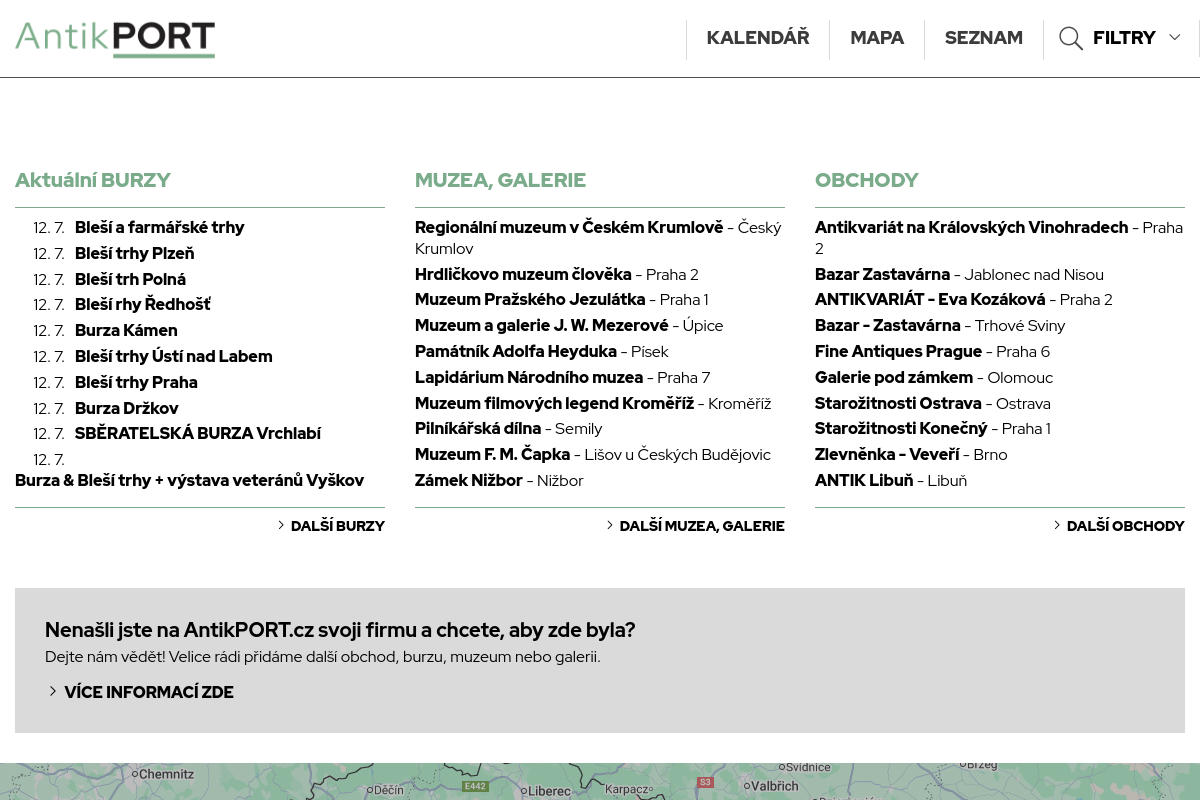Screen dimensions: 1200x800
Task: Open Muzeum filmových legend Kroměříž
Action: pos(554,404)
